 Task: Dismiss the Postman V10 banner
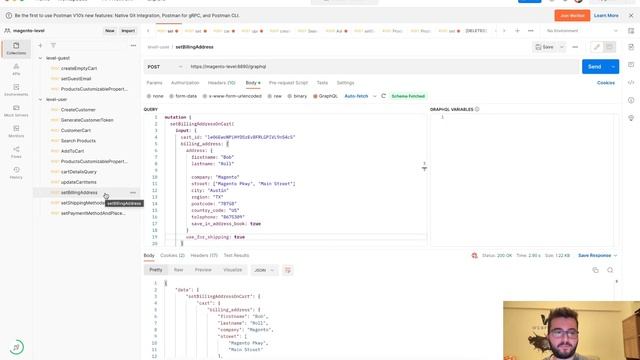[631, 16]
